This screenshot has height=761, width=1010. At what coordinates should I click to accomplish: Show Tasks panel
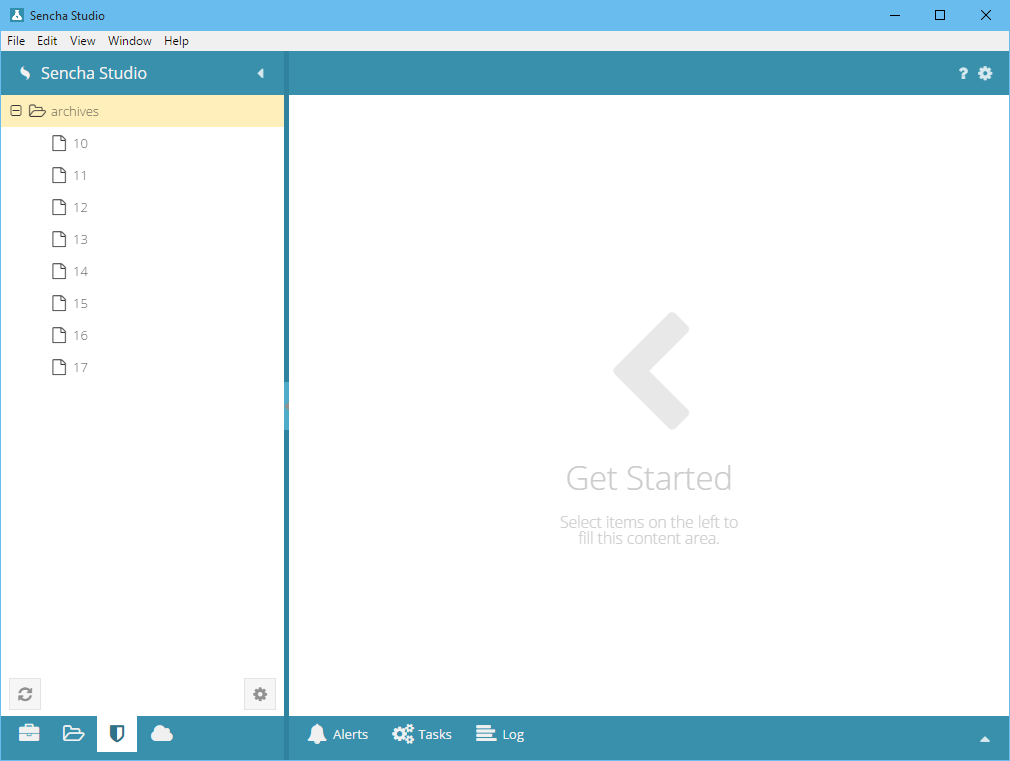click(422, 734)
